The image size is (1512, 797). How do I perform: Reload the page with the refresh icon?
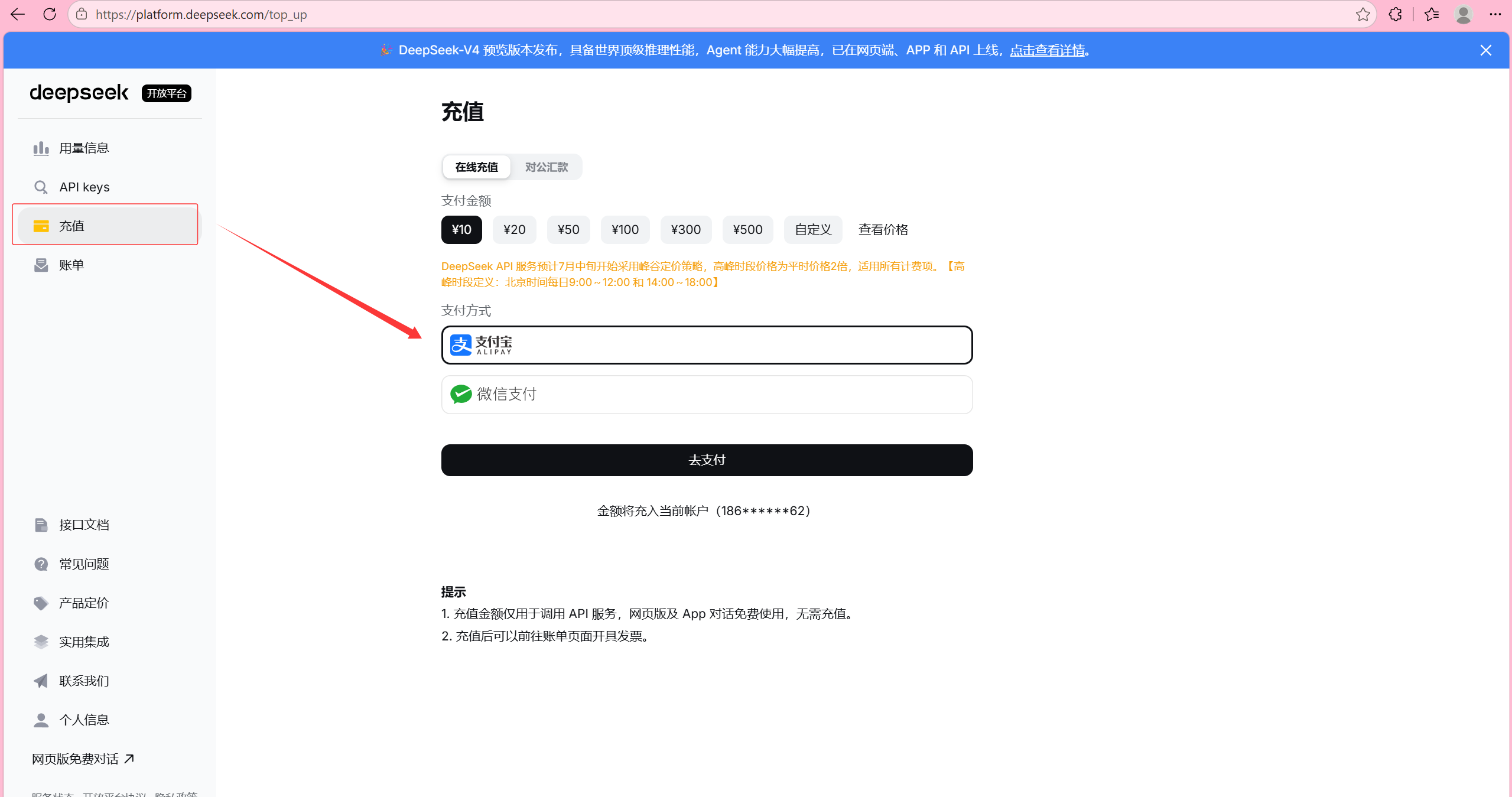click(50, 14)
